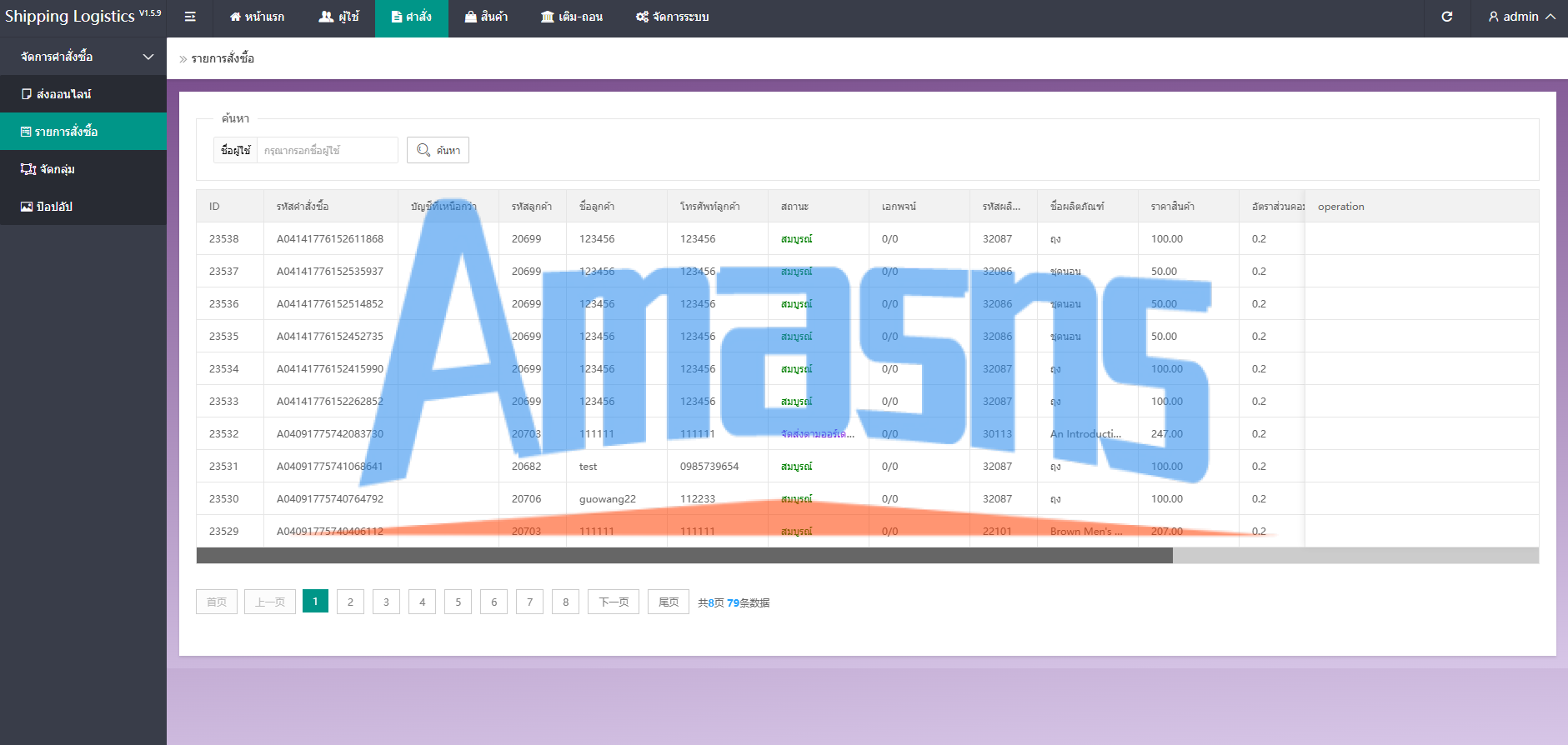Image resolution: width=1568 pixels, height=745 pixels.
Task: Go to page 2
Action: [350, 602]
